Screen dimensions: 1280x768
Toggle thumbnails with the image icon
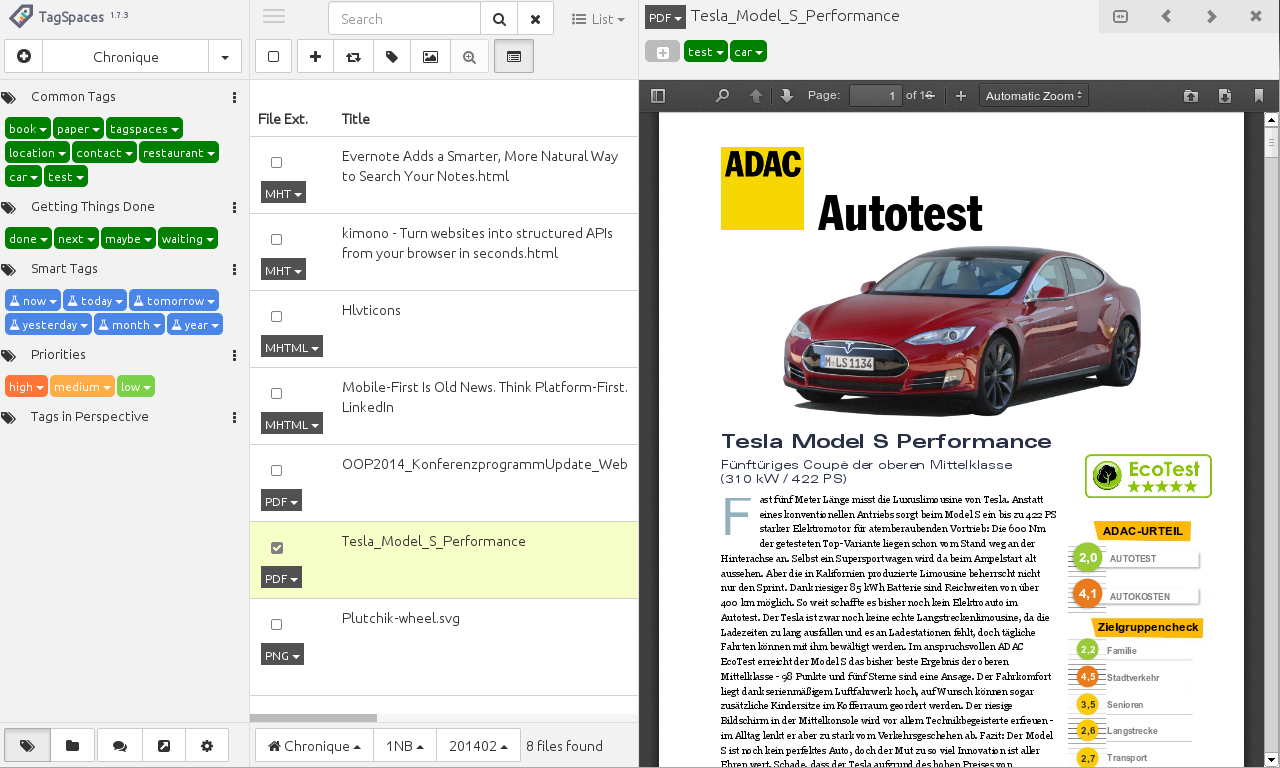(x=430, y=57)
